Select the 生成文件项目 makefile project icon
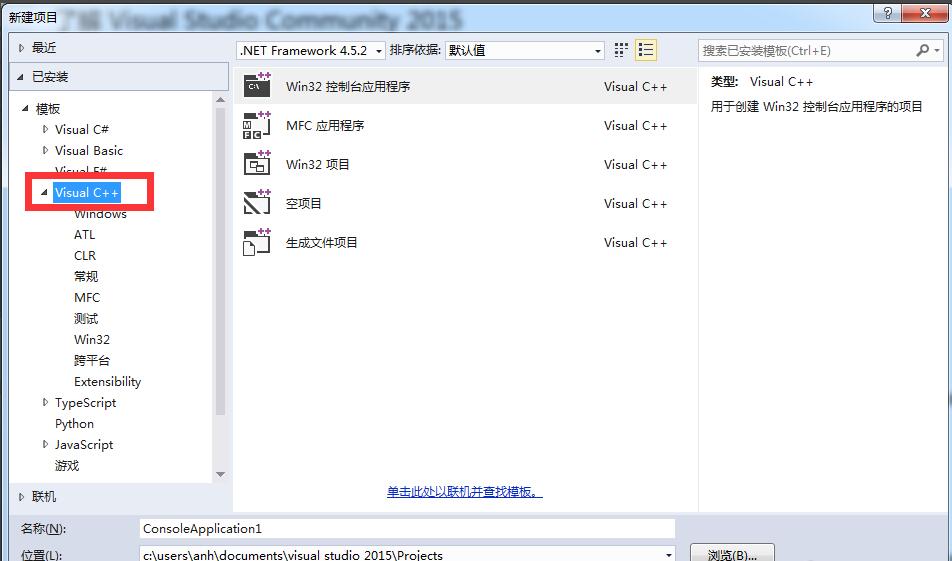Screen dimensions: 952x561 coord(257,242)
